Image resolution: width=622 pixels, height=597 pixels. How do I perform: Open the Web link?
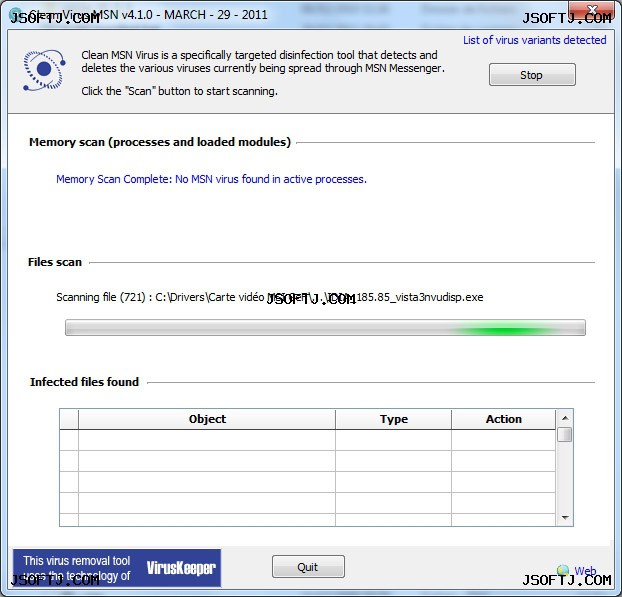coord(585,571)
